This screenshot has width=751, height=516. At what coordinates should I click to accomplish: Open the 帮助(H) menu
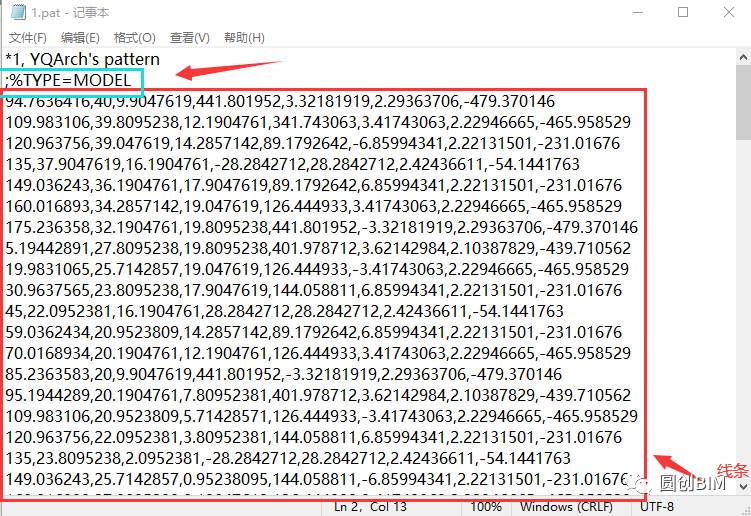(244, 38)
